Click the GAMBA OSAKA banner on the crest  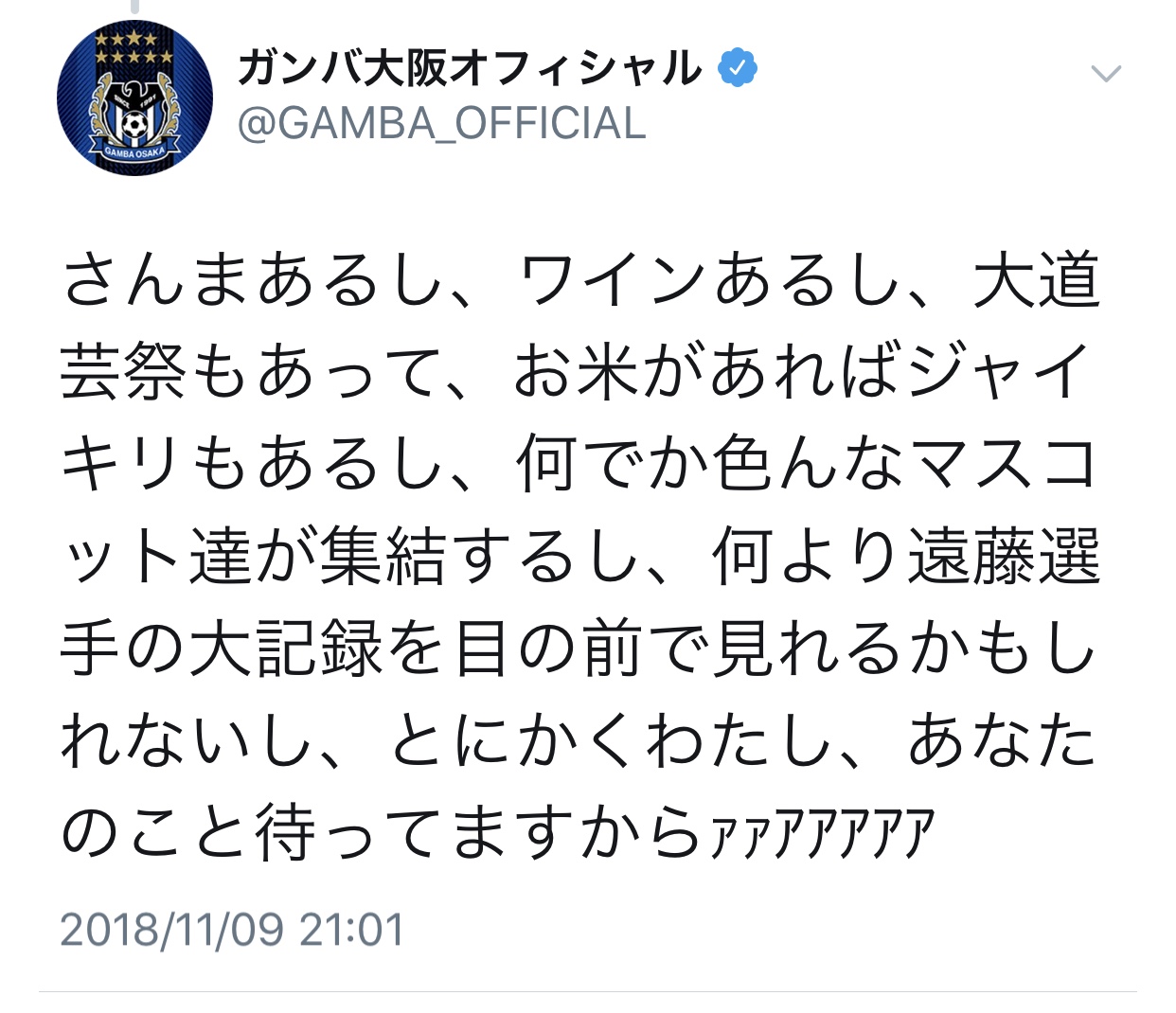(x=134, y=152)
